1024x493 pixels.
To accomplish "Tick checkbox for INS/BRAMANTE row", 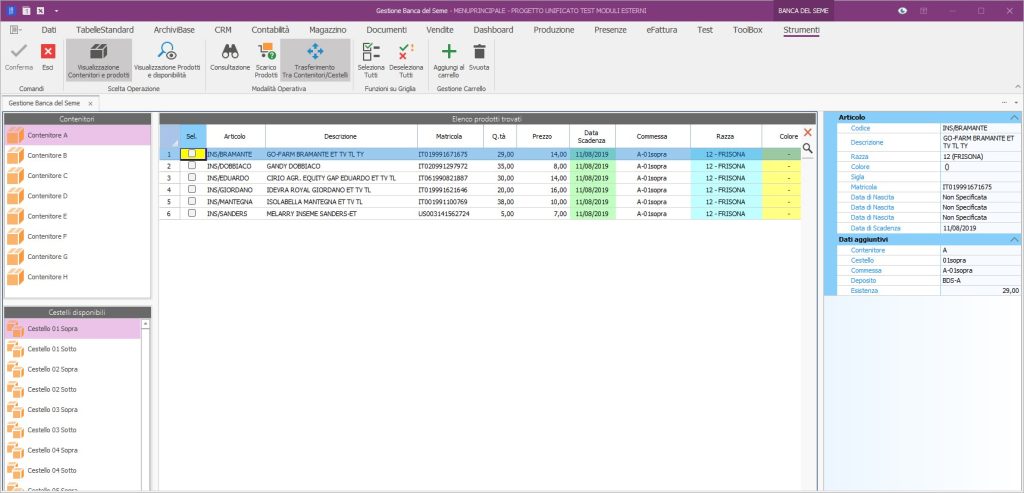I will coord(192,153).
